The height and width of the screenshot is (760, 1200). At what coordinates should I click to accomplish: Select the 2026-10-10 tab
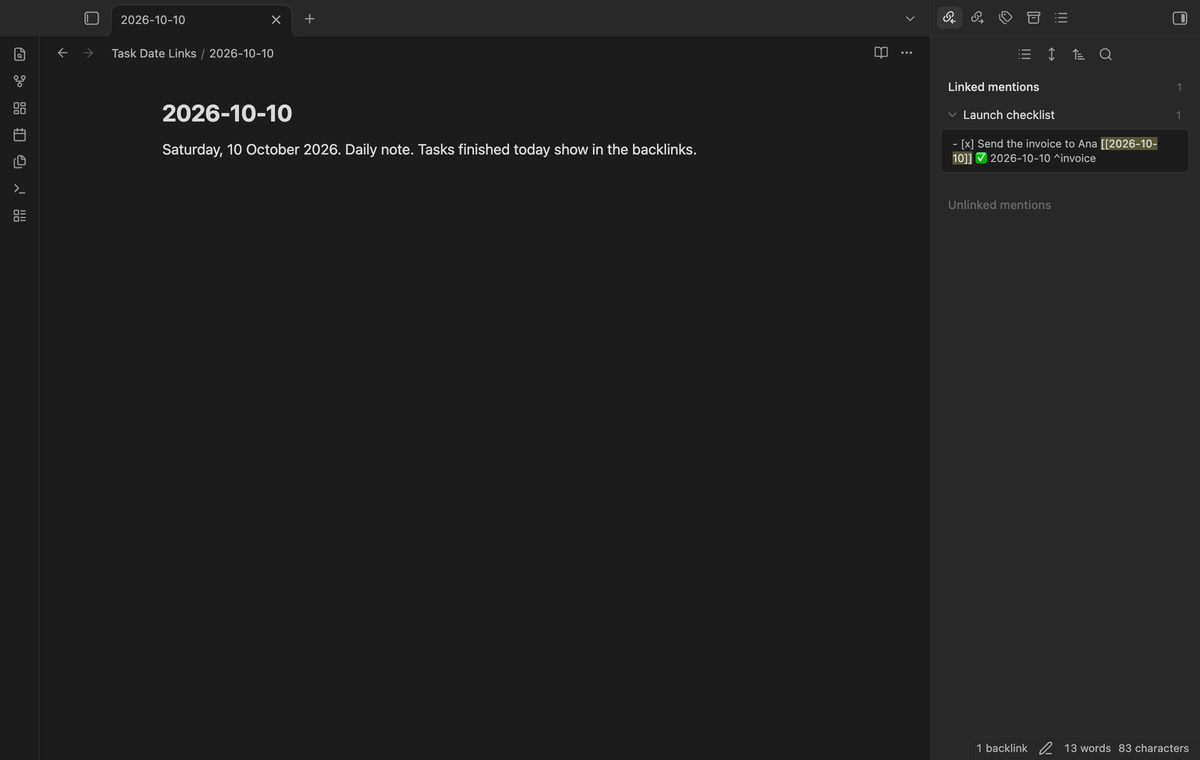(200, 19)
